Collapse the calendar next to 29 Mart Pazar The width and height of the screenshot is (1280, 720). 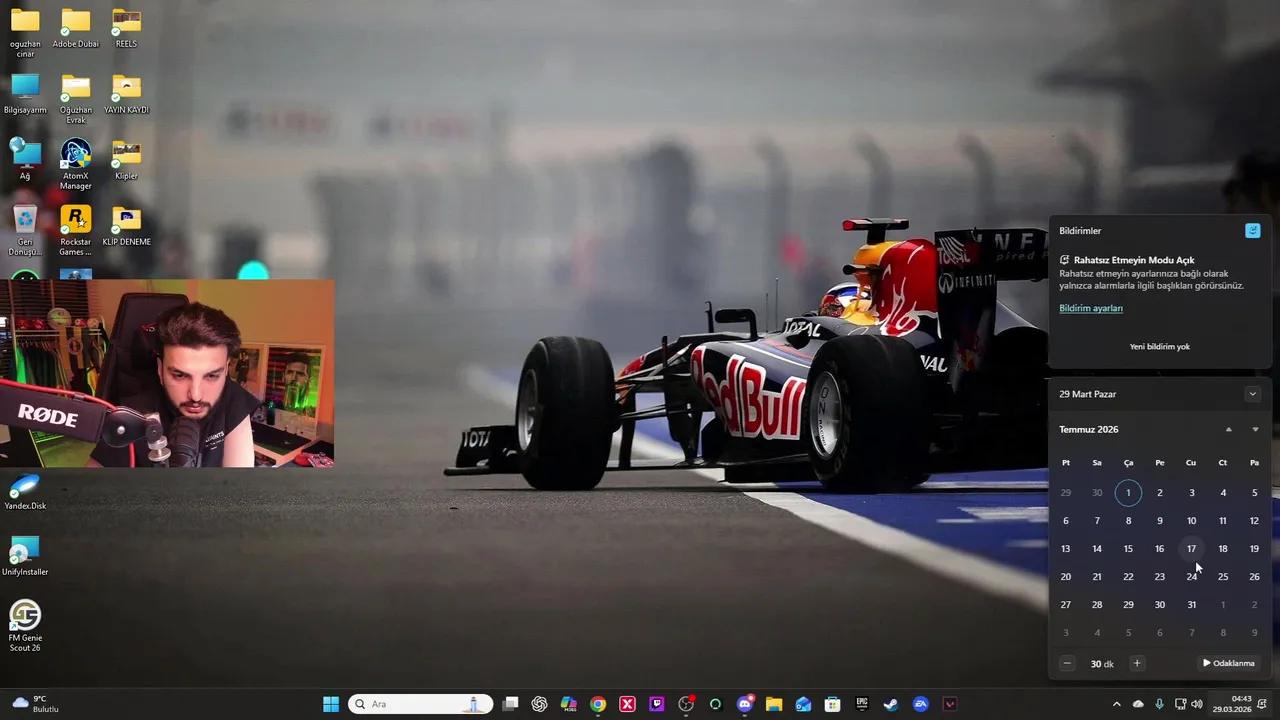click(1252, 394)
